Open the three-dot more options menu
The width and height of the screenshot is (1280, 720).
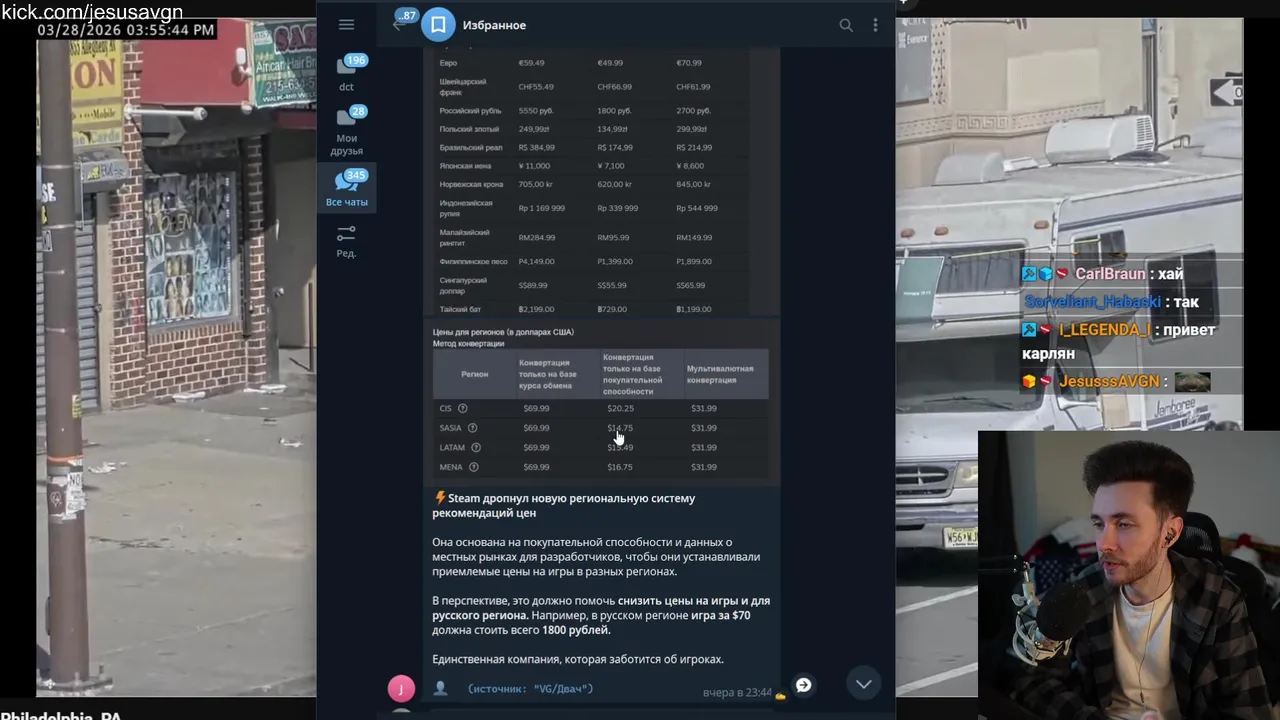[875, 25]
